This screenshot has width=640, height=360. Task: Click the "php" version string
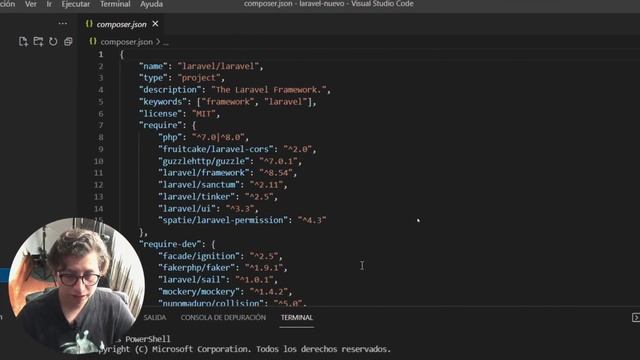click(x=218, y=138)
